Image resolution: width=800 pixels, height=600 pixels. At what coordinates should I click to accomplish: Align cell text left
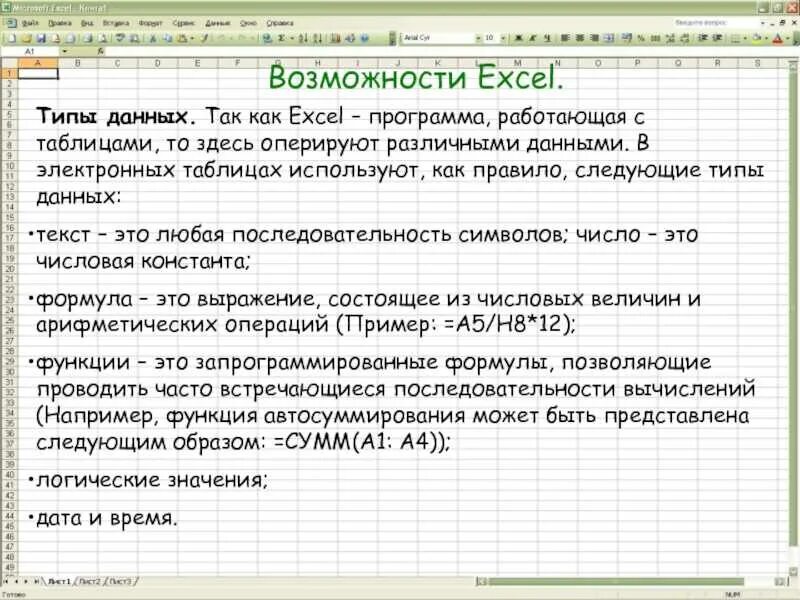(x=565, y=38)
